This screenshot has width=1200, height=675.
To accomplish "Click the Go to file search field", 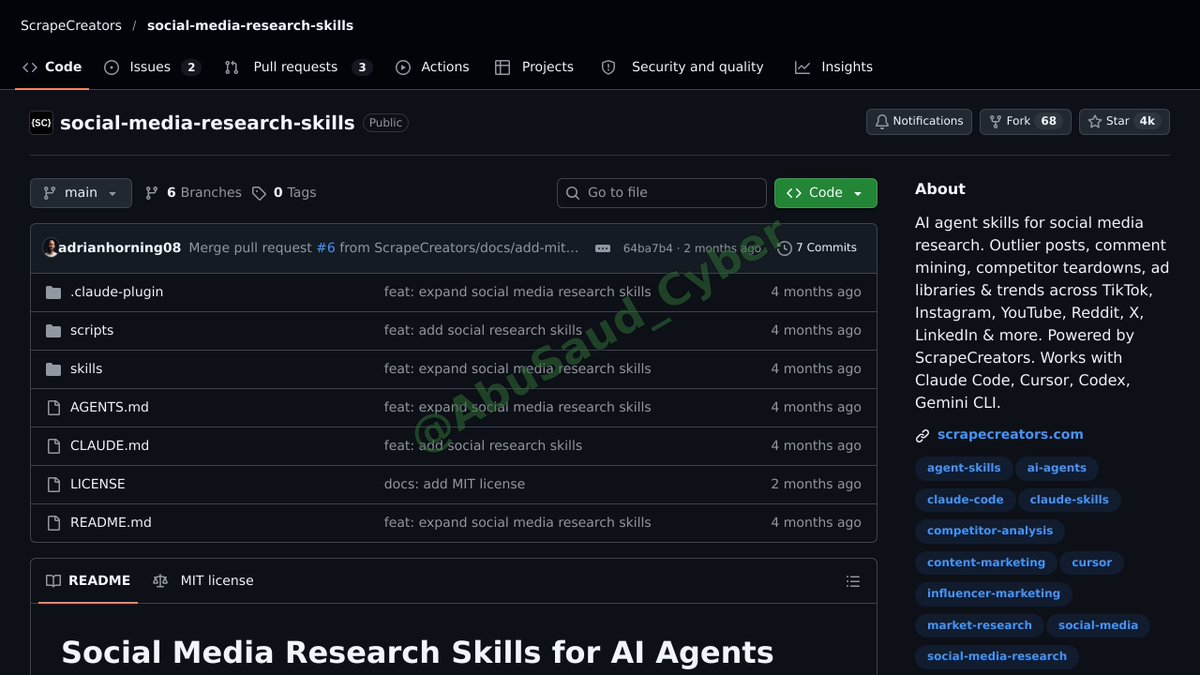I will click(x=662, y=193).
